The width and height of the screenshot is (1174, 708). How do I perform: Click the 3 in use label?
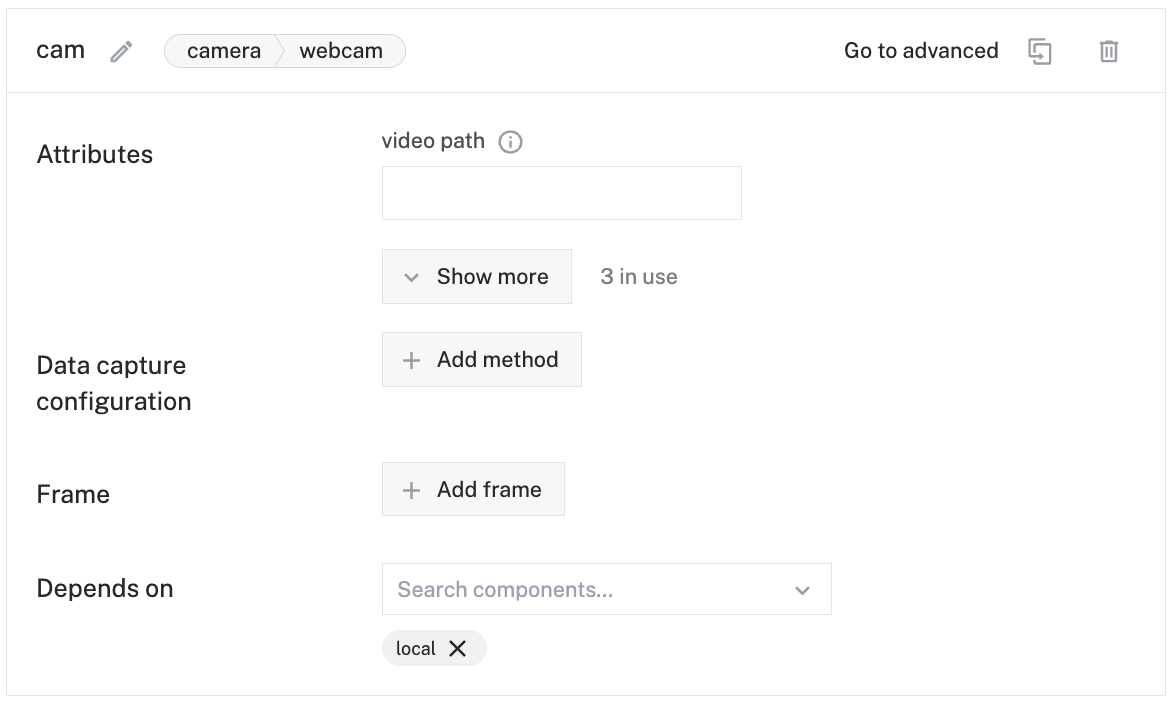[x=639, y=277]
